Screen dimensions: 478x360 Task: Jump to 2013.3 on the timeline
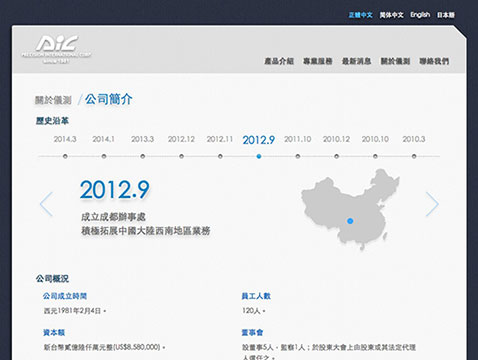click(x=142, y=139)
